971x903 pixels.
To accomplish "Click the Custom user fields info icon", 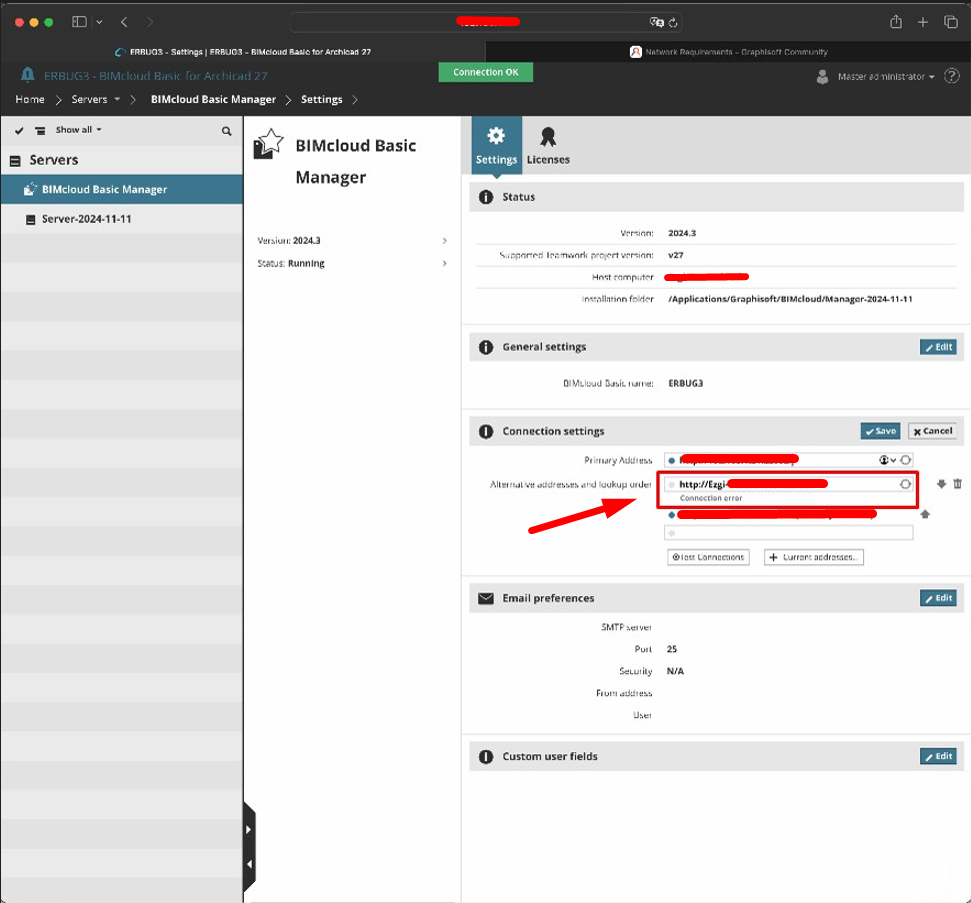I will 486,756.
